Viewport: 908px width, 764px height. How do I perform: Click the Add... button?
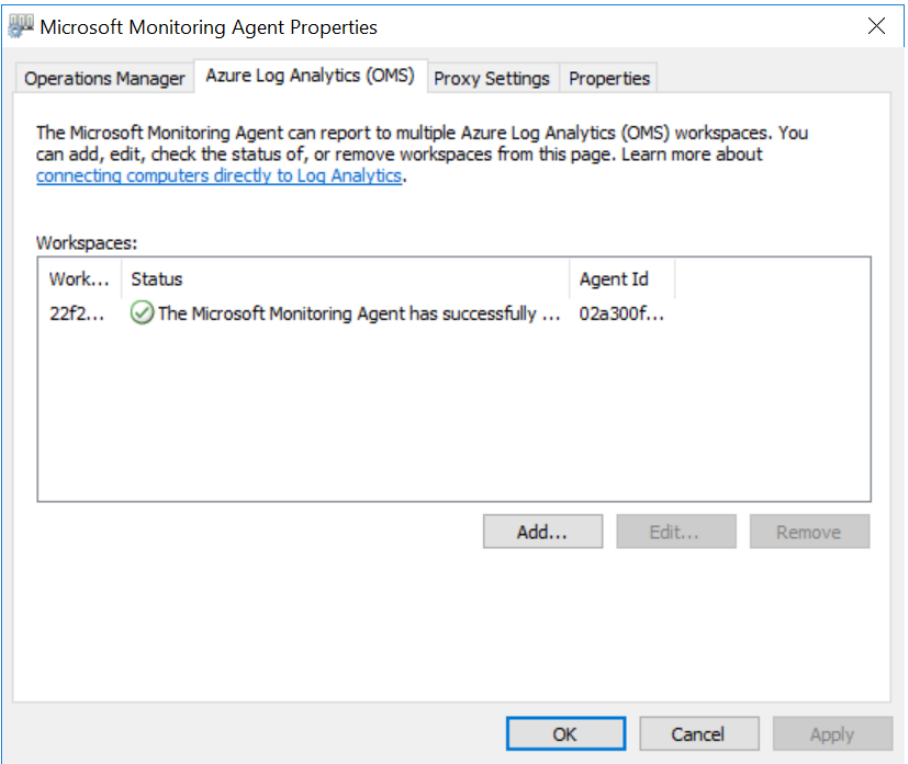click(543, 531)
